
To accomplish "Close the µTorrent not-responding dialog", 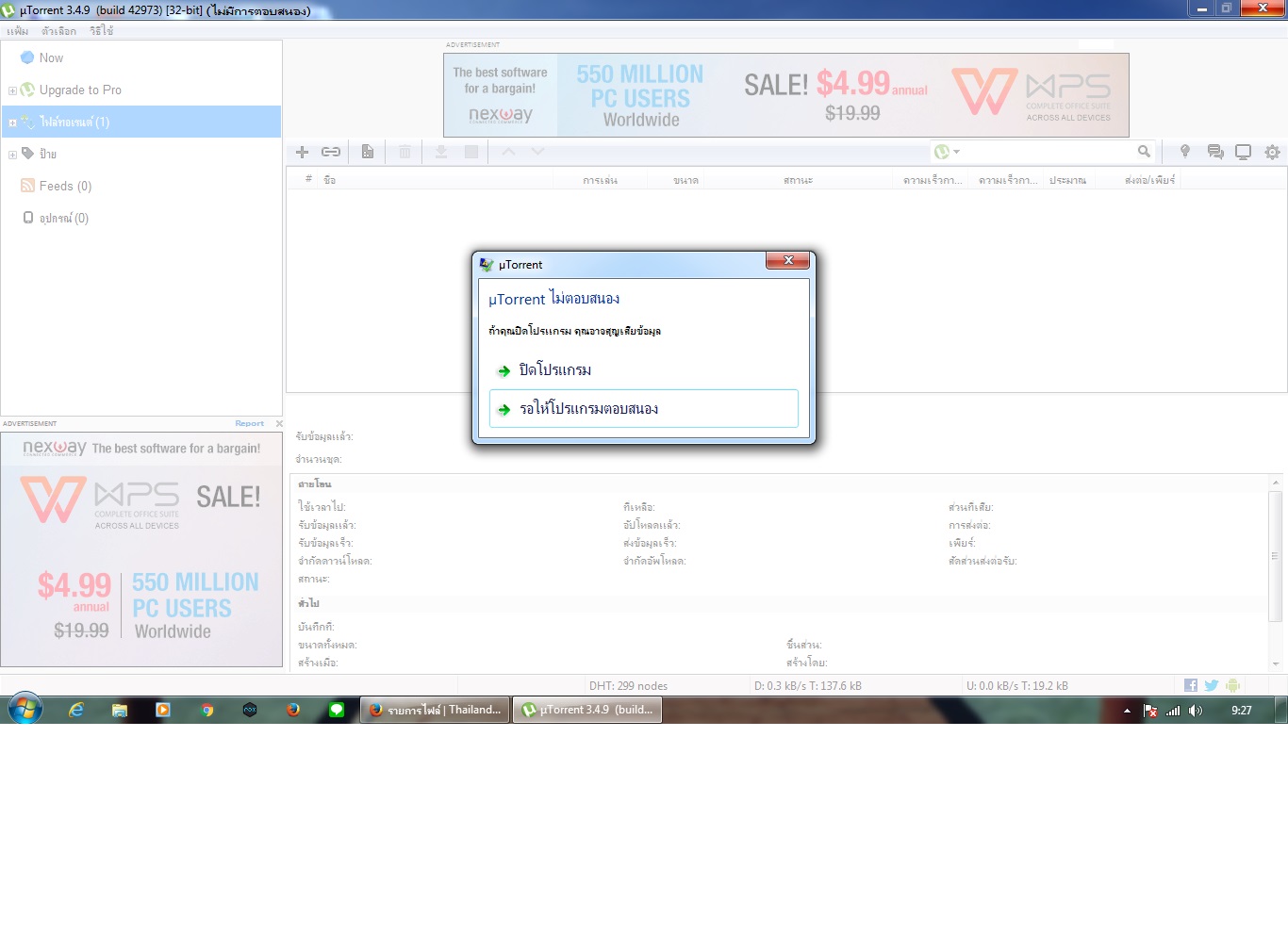I will click(788, 260).
